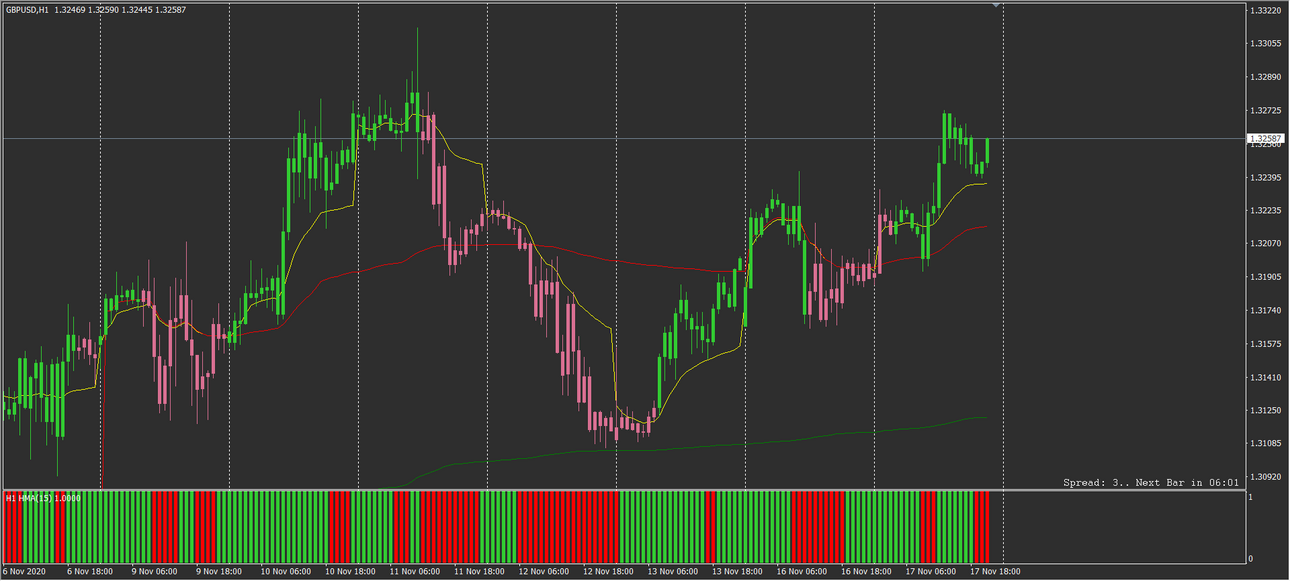Click the 6 Nov 2020 date label
Screen dimensions: 1290x581
coord(25,572)
